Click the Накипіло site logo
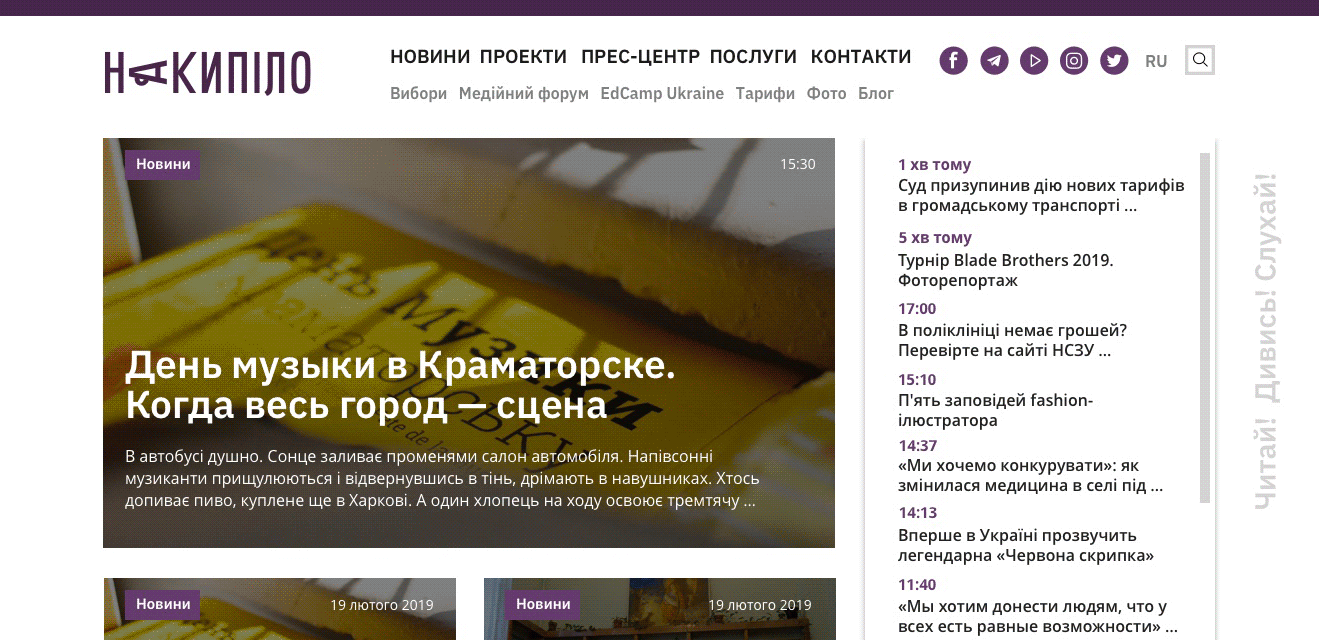The image size is (1319, 640). (x=208, y=73)
